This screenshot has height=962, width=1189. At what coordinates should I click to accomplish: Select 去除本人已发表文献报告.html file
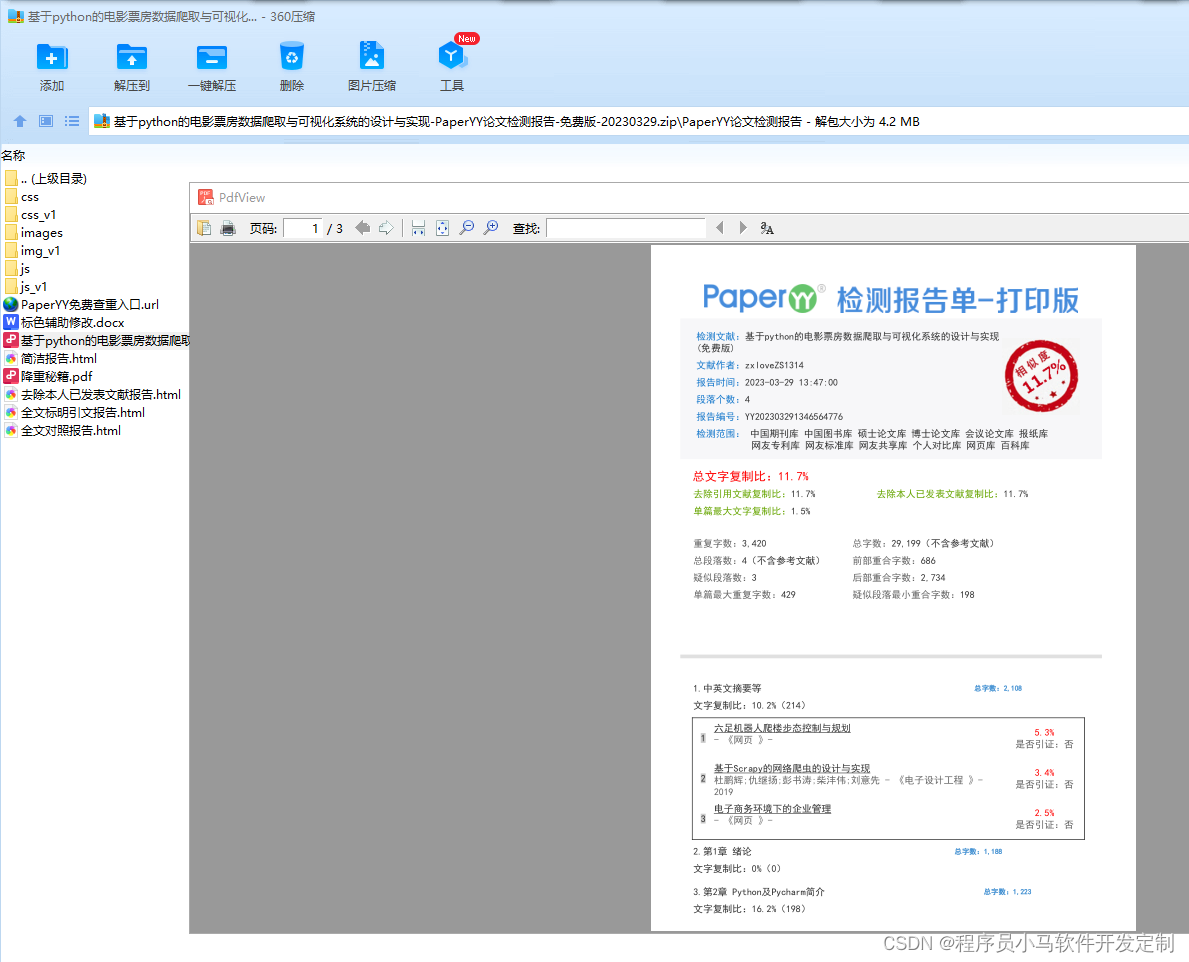click(93, 395)
